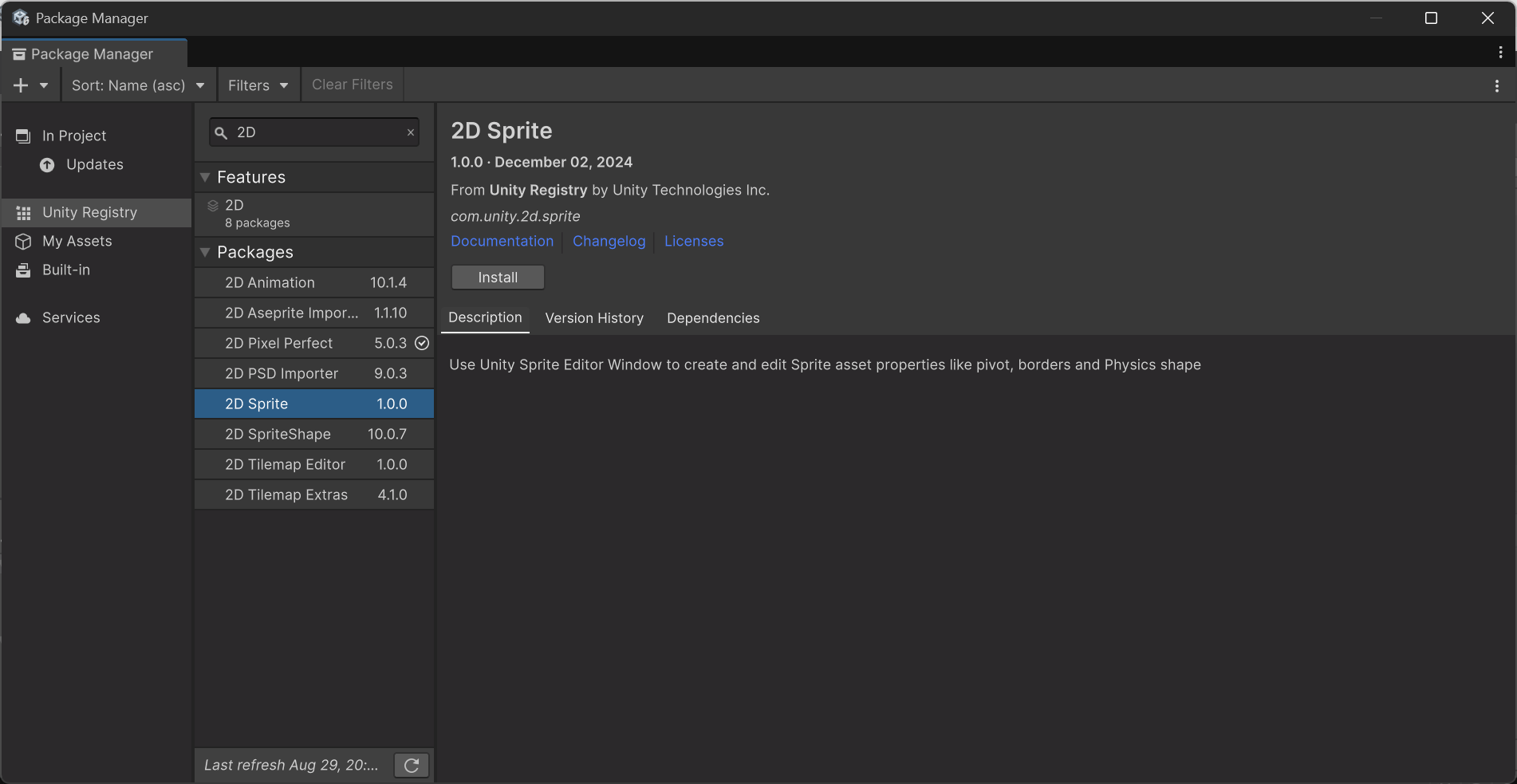Click version 10.1.4 of 2D Animation
Screen dimensions: 1517x784
(388, 282)
